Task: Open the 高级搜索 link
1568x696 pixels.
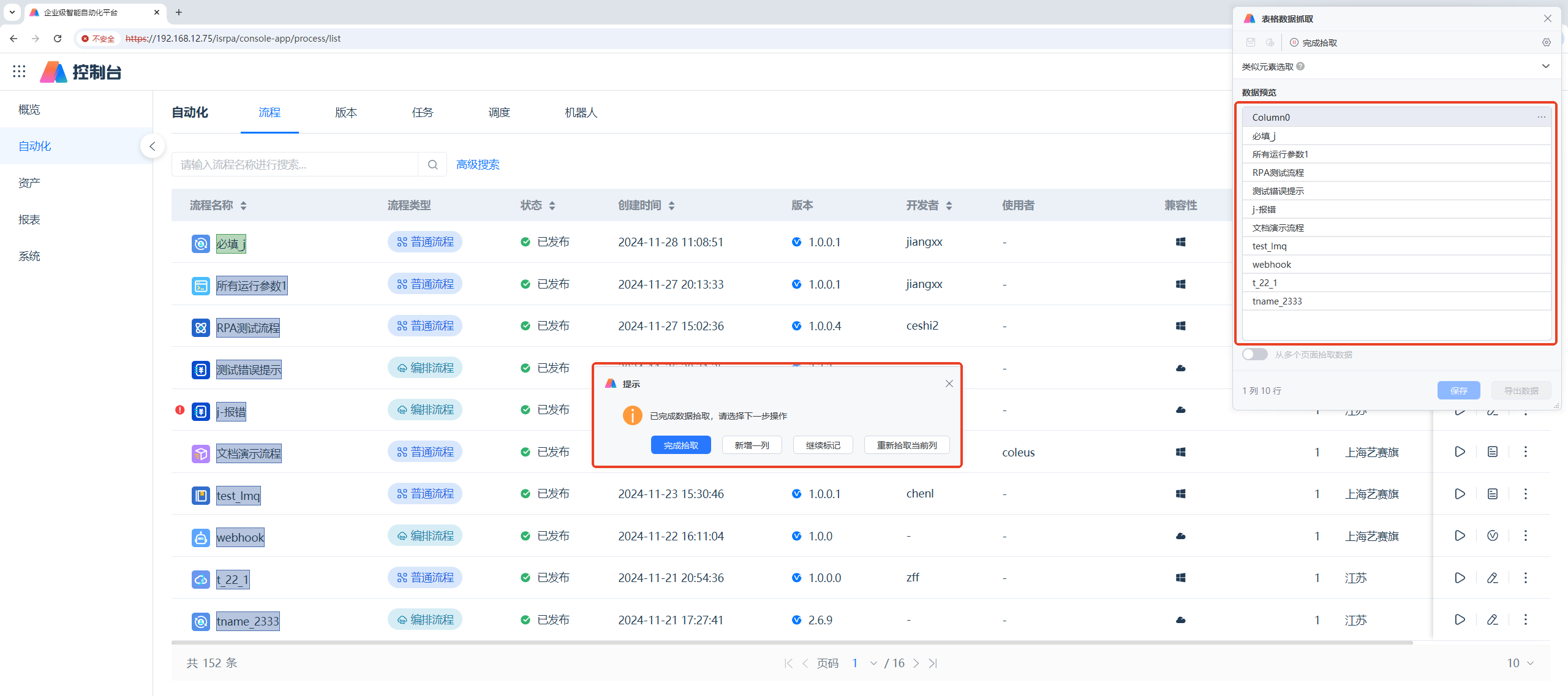Action: click(478, 164)
